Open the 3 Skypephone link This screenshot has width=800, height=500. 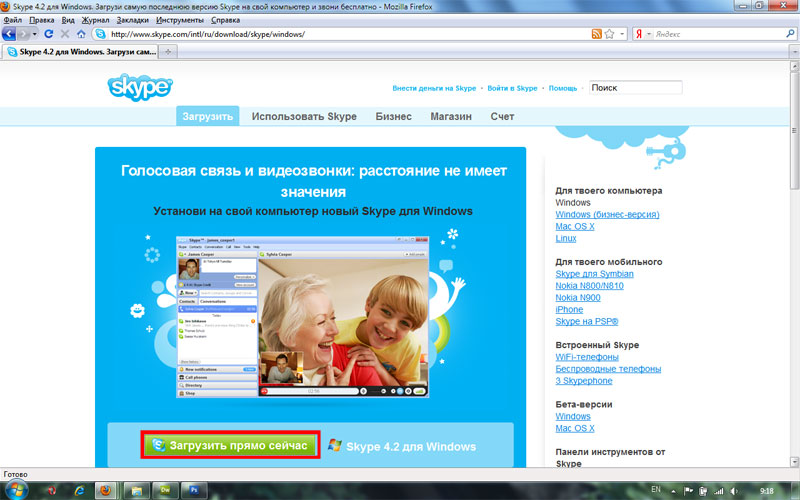[x=584, y=381]
